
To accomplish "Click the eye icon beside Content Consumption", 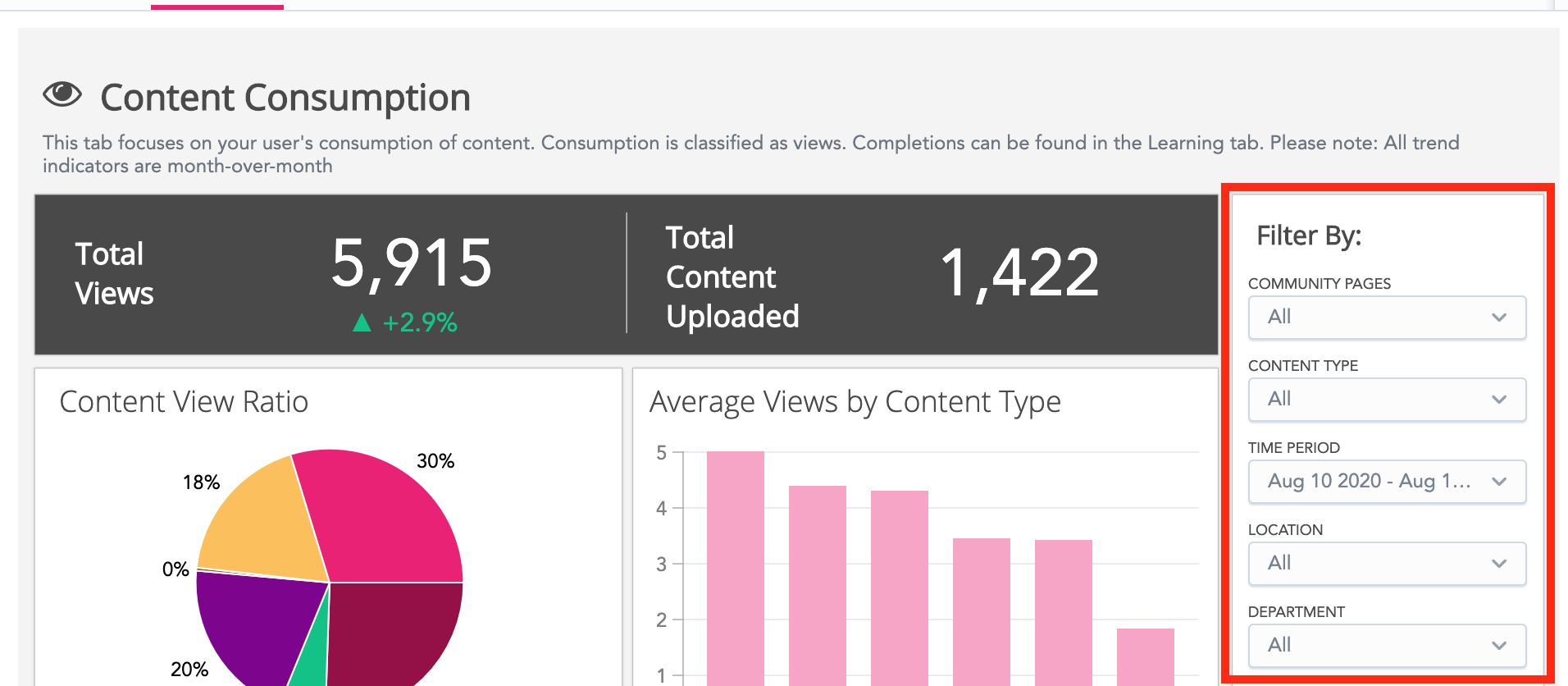I will click(x=62, y=95).
